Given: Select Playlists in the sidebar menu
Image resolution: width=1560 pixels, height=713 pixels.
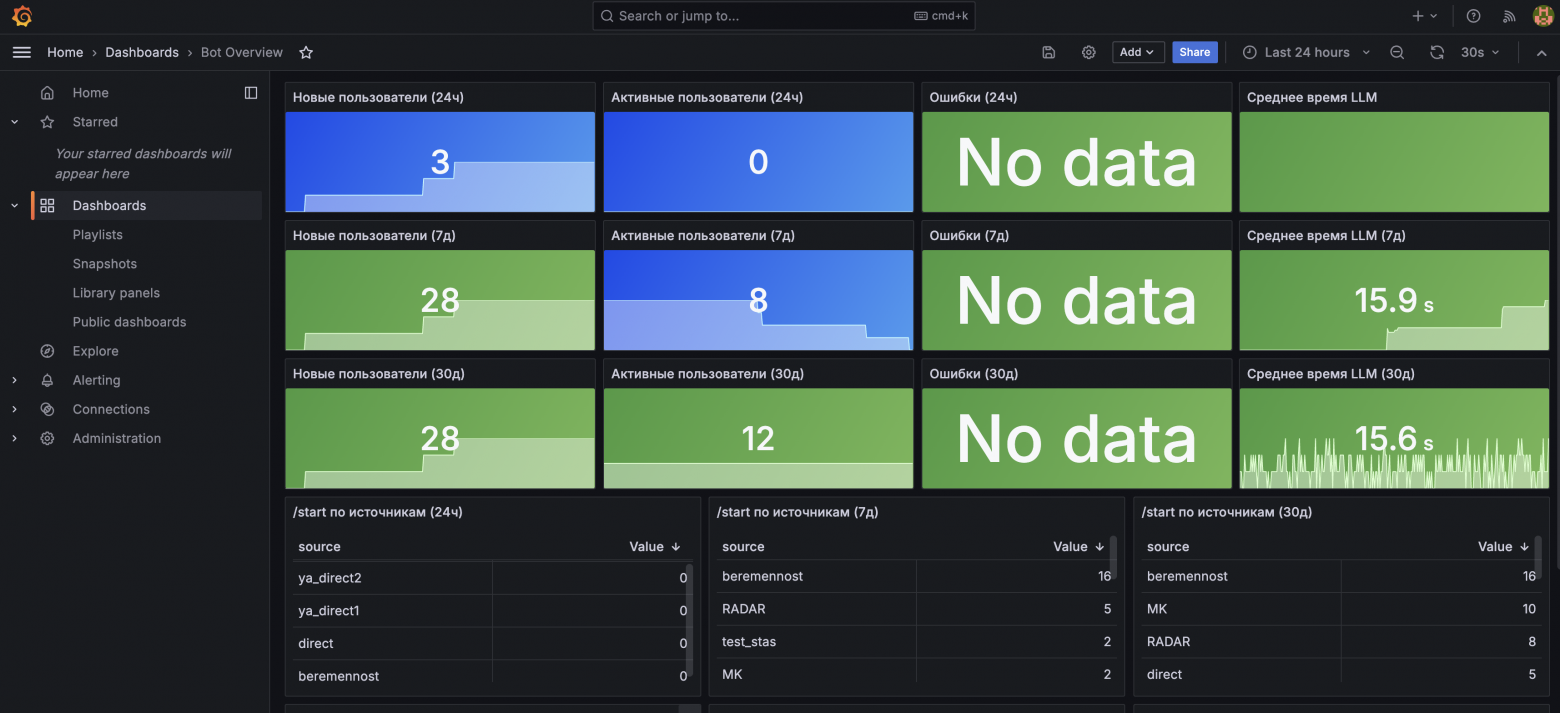Looking at the screenshot, I should 97,234.
